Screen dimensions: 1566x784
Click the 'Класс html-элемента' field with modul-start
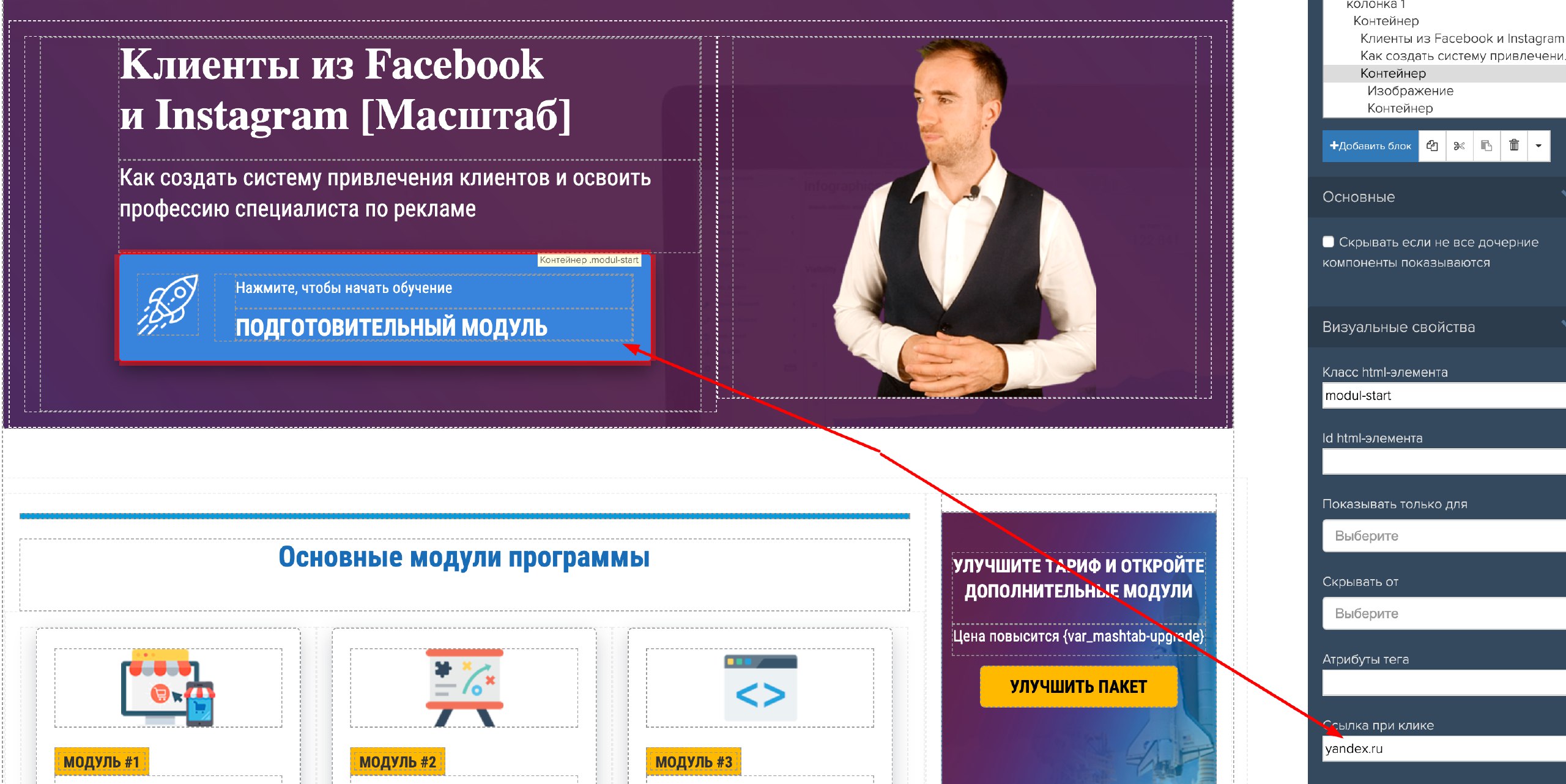pos(1444,396)
